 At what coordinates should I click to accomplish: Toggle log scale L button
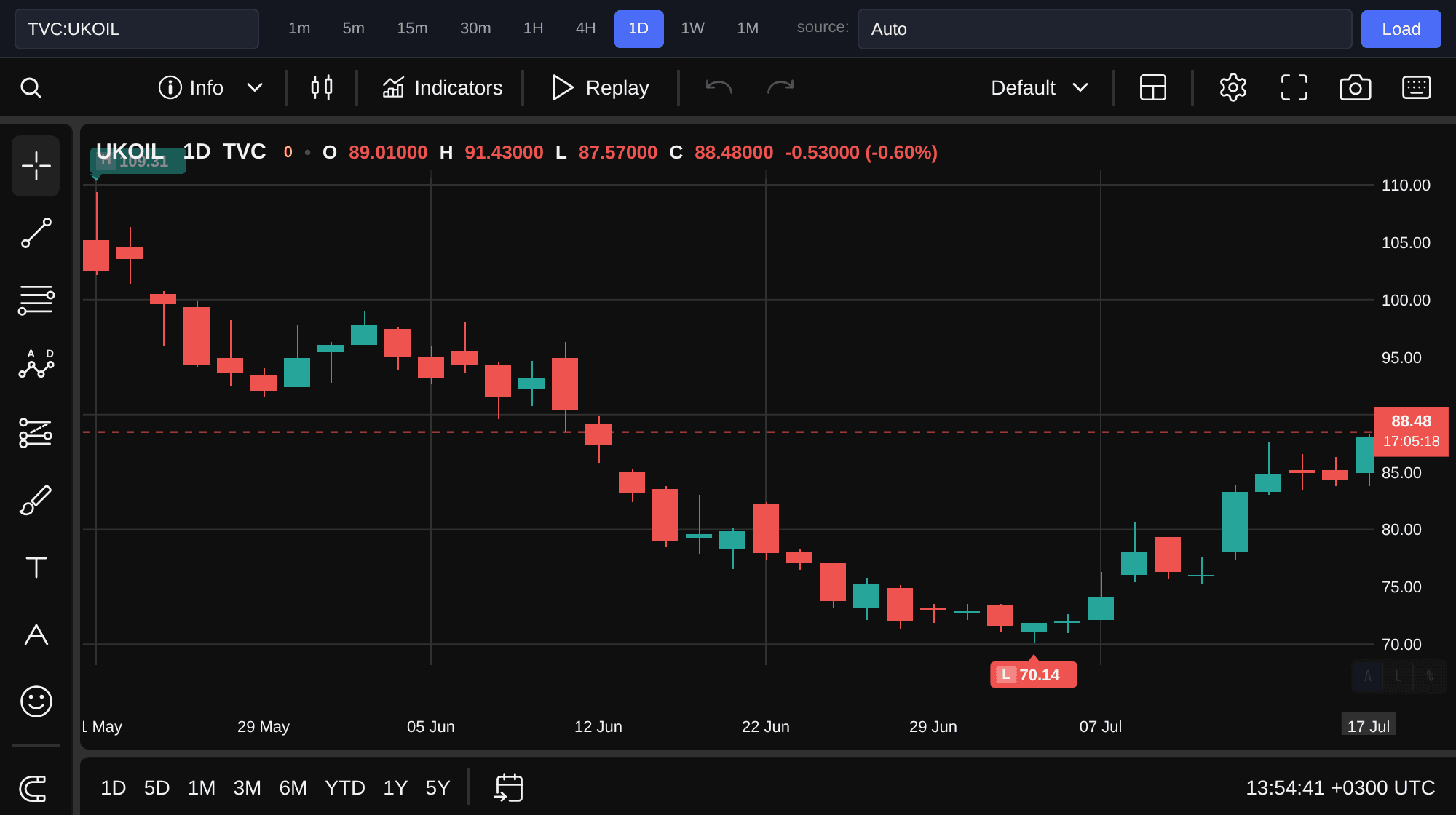[1398, 676]
